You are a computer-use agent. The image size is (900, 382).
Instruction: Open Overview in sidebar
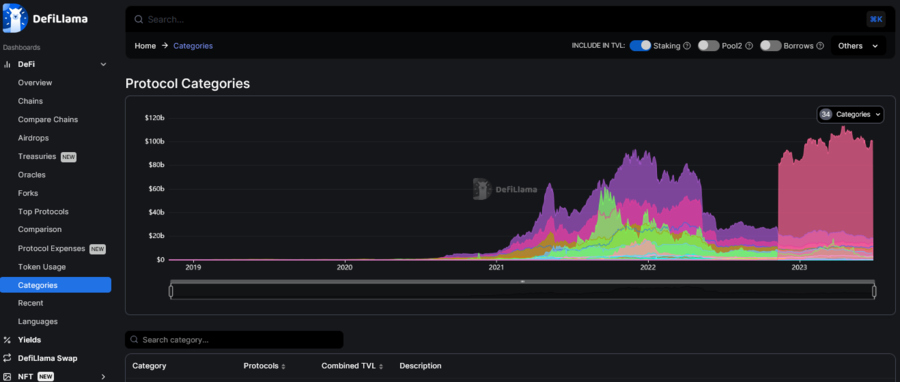click(x=35, y=83)
